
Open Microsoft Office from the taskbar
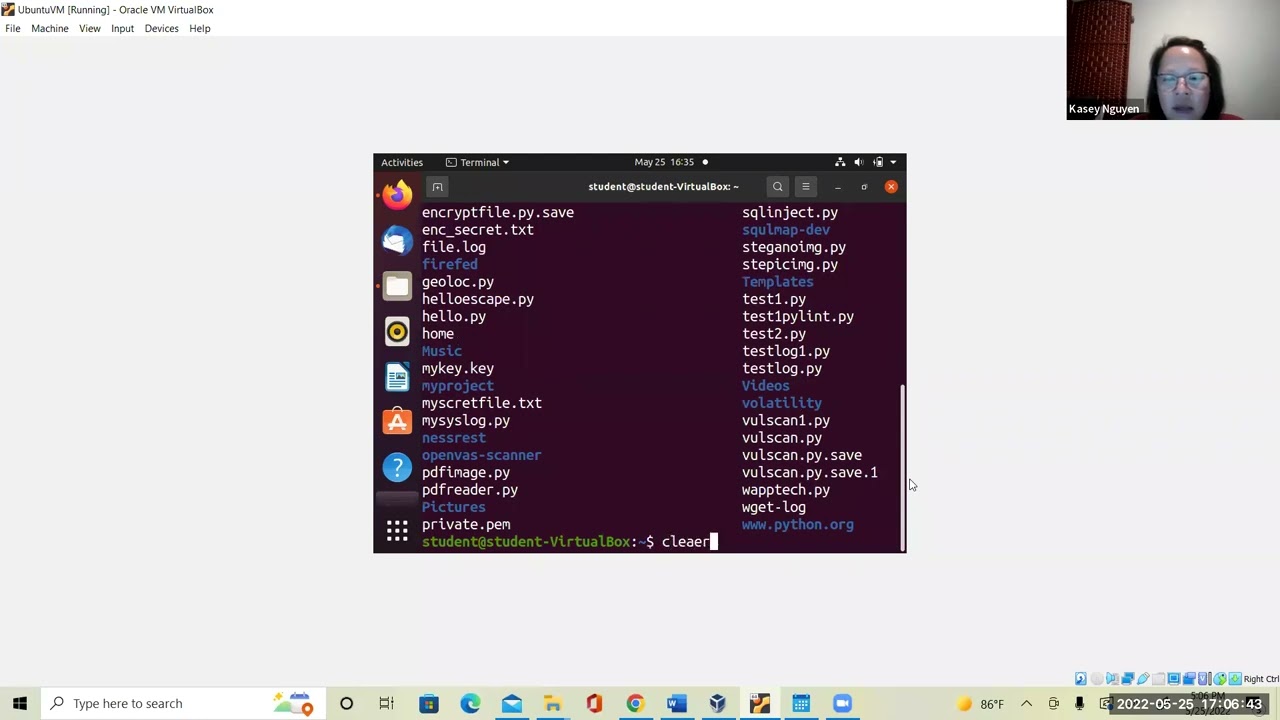594,703
